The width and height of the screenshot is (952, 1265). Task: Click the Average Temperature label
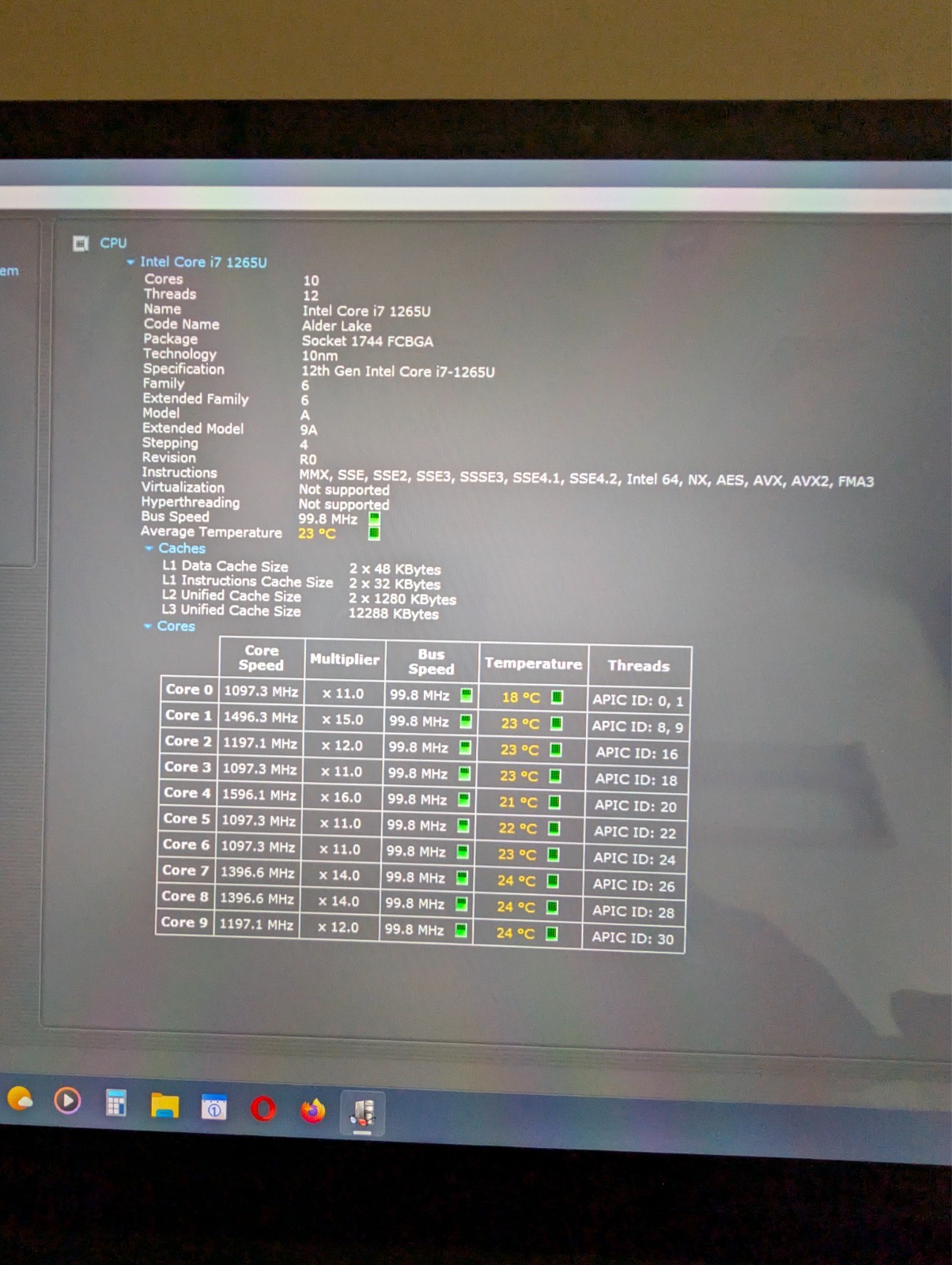coord(211,532)
